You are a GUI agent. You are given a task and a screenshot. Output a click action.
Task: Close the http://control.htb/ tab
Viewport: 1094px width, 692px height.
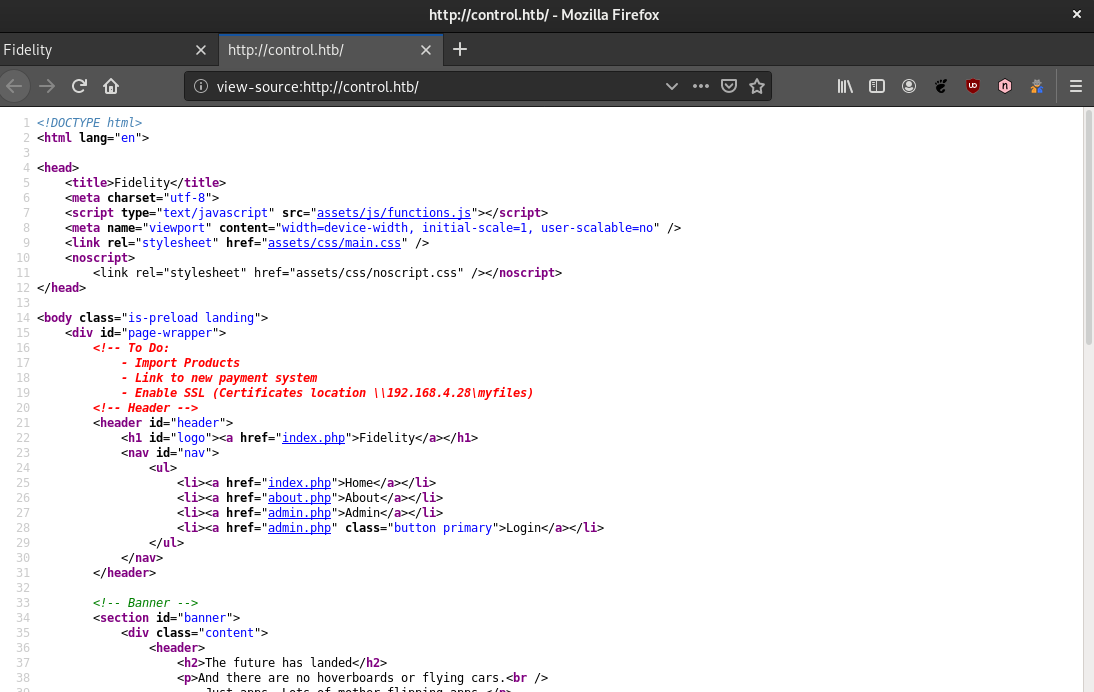click(426, 50)
